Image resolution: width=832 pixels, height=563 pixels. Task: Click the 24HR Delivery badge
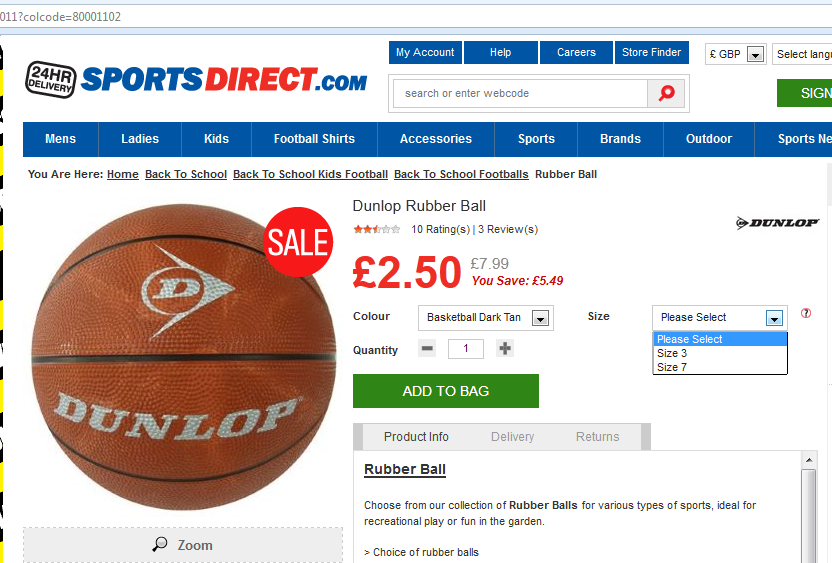click(x=50, y=78)
